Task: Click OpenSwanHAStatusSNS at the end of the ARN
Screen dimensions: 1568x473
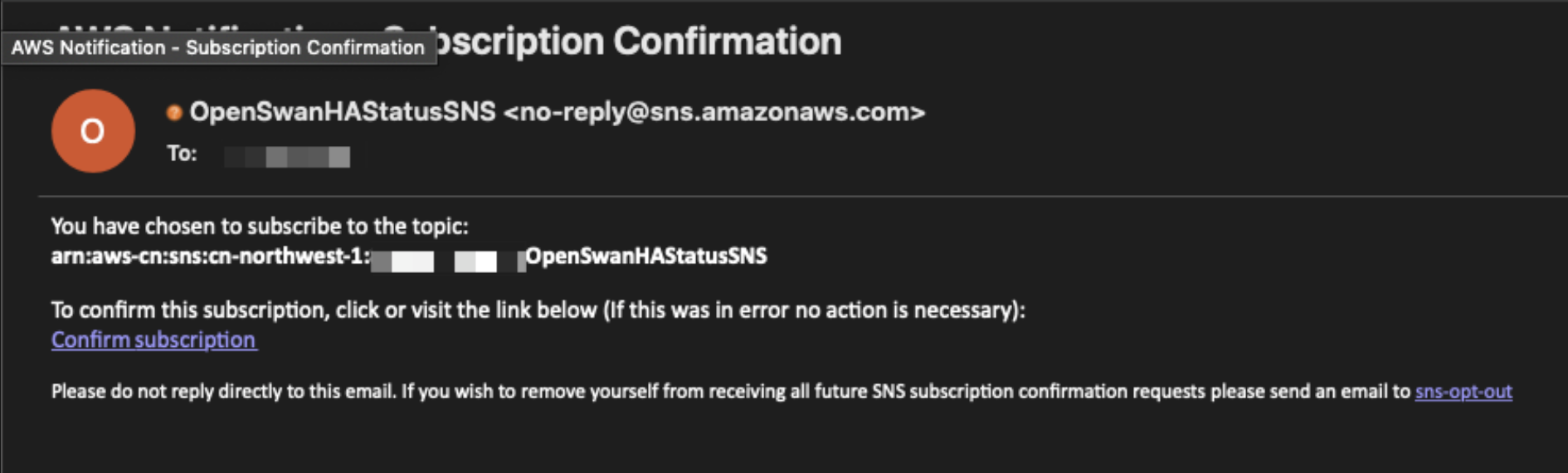Action: 646,256
